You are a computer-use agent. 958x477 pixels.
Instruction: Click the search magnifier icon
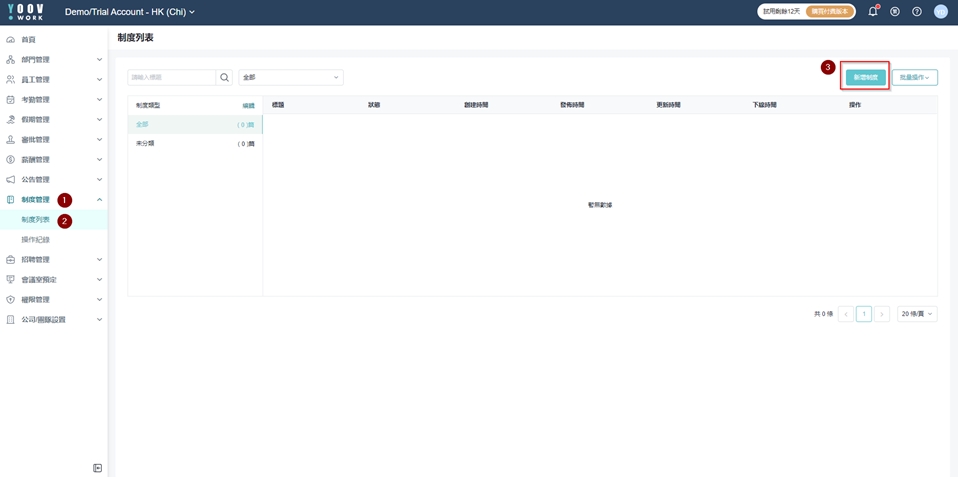(225, 77)
